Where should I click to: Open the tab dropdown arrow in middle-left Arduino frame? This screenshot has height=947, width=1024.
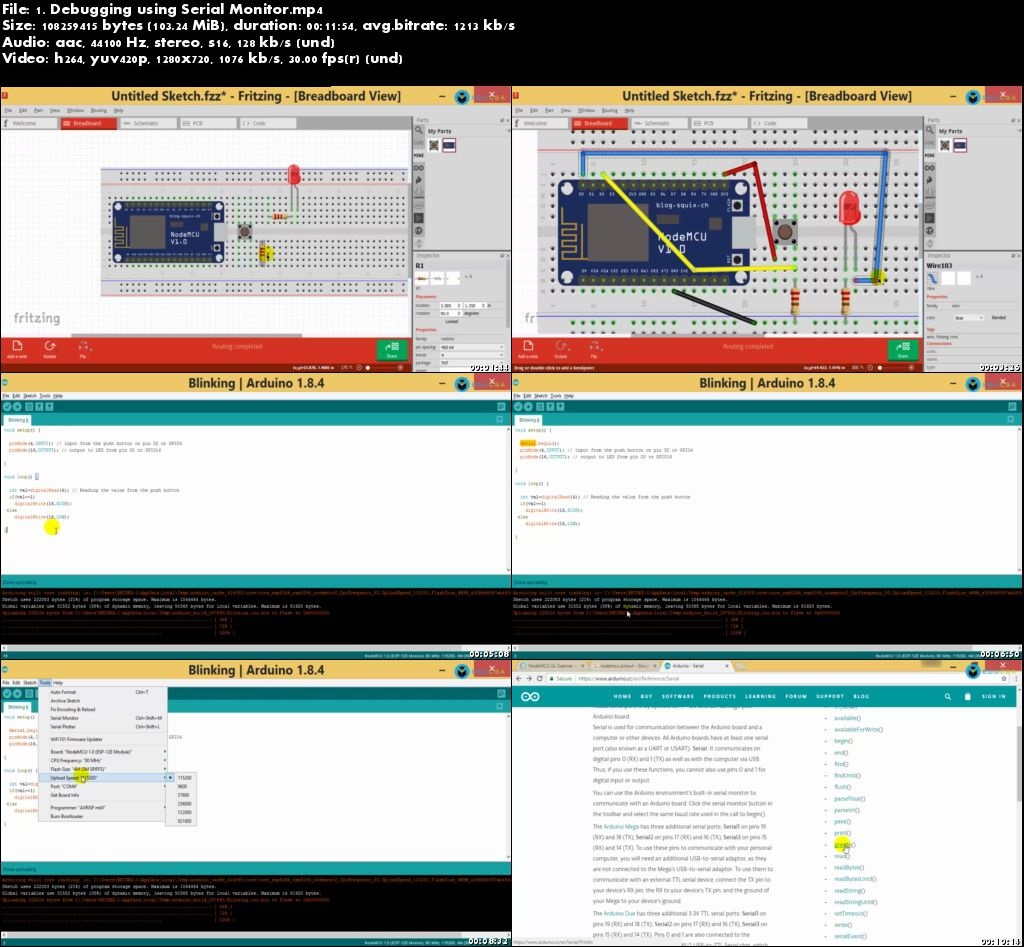click(x=500, y=419)
